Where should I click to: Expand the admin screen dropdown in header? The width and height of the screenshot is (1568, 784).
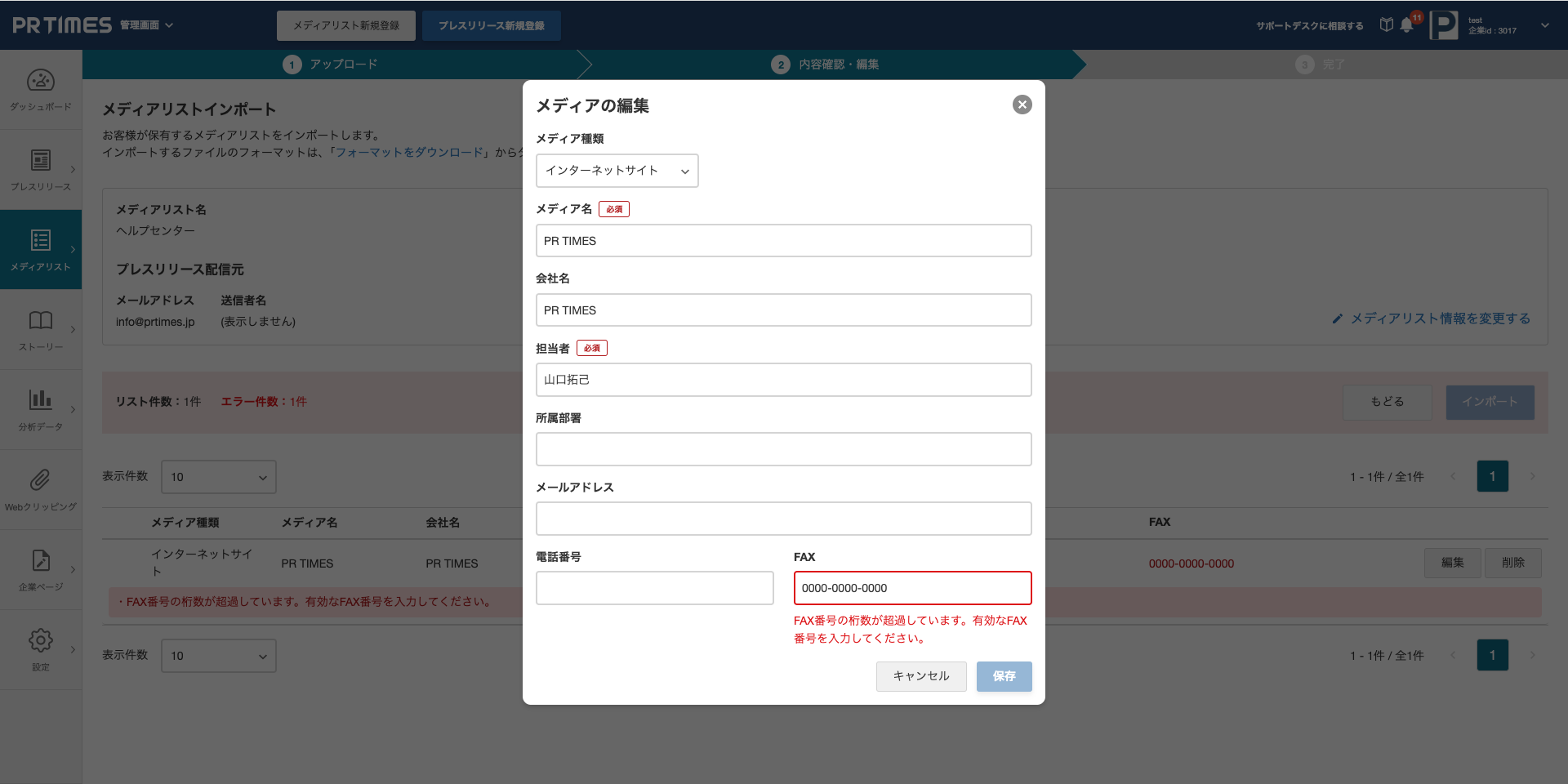(169, 25)
